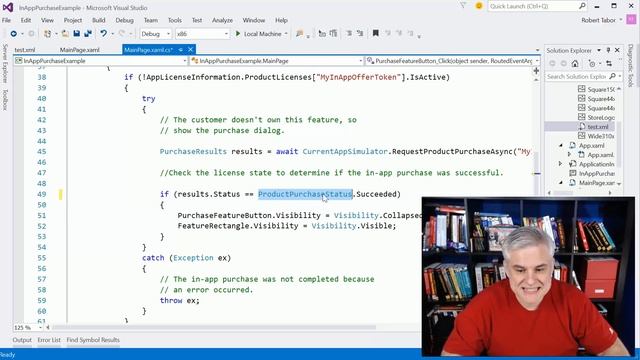Screen dimensions: 640x360
Task: Open the x86 platform dropdown
Action: pyautogui.click(x=226, y=34)
